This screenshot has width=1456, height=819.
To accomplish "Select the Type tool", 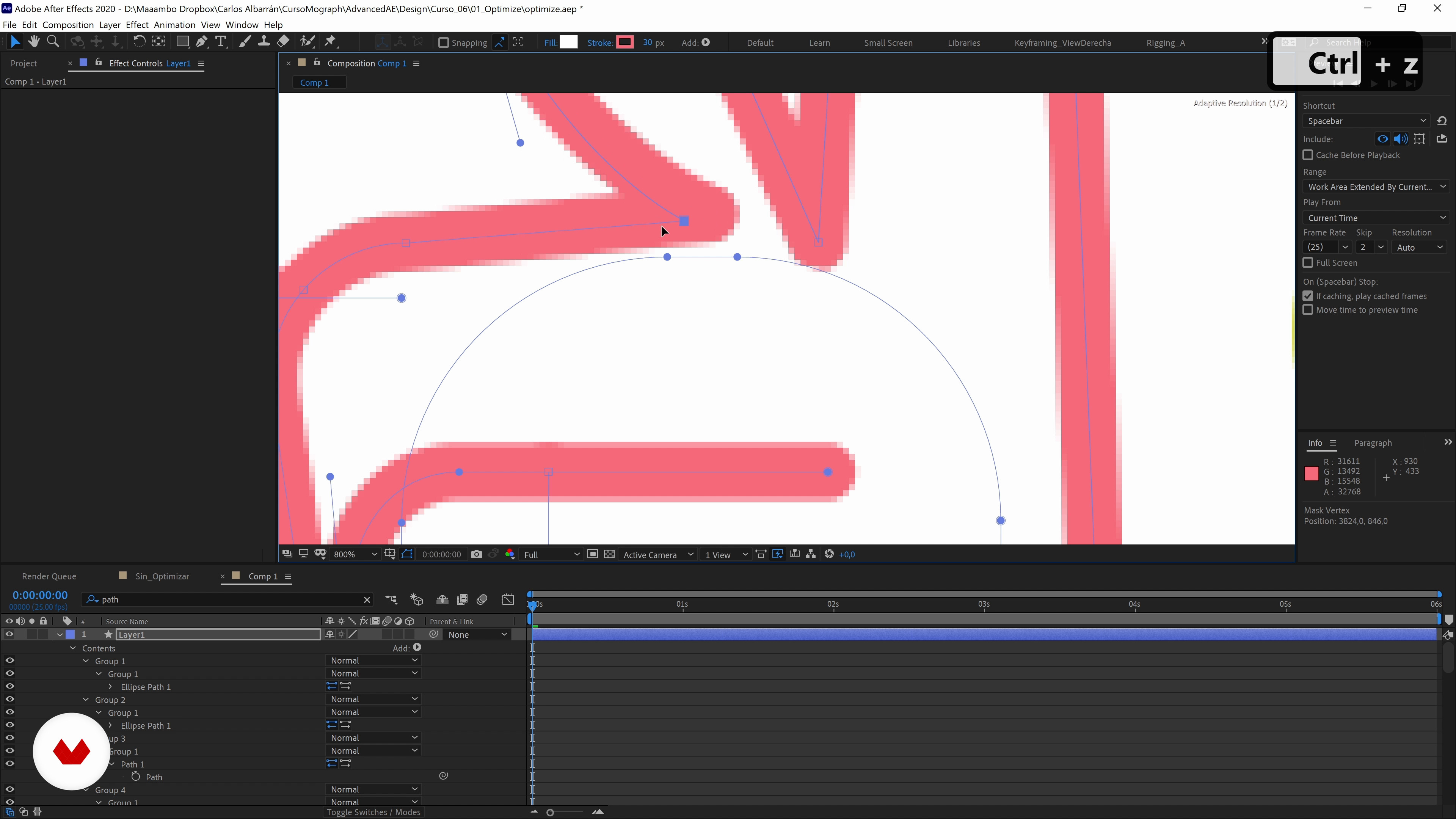I will click(x=221, y=41).
